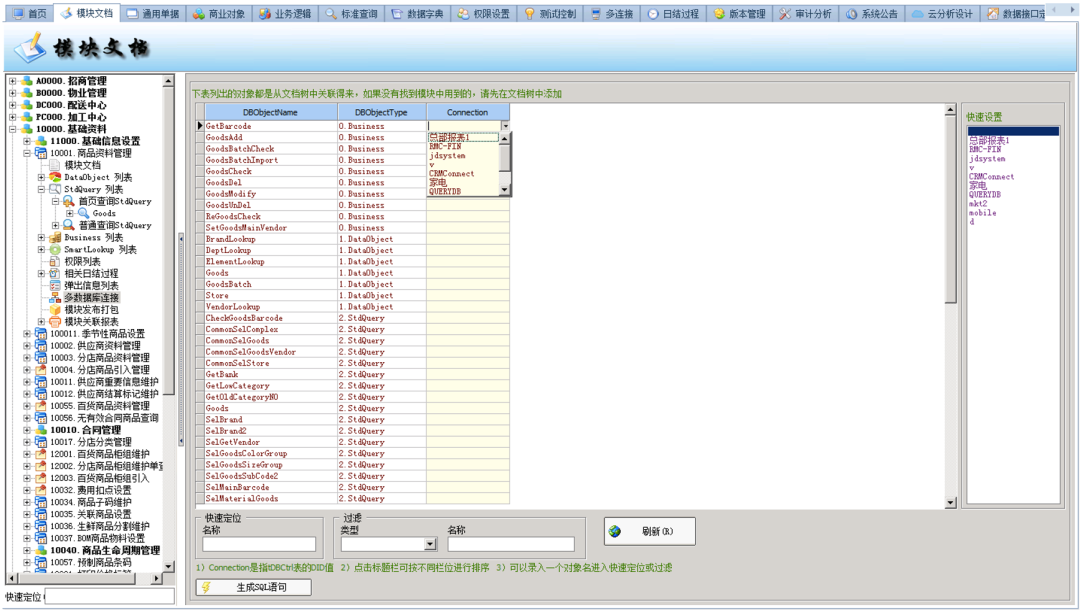The width and height of the screenshot is (1080, 610).
Task: Click the 生成SQL语句 button
Action: [253, 587]
